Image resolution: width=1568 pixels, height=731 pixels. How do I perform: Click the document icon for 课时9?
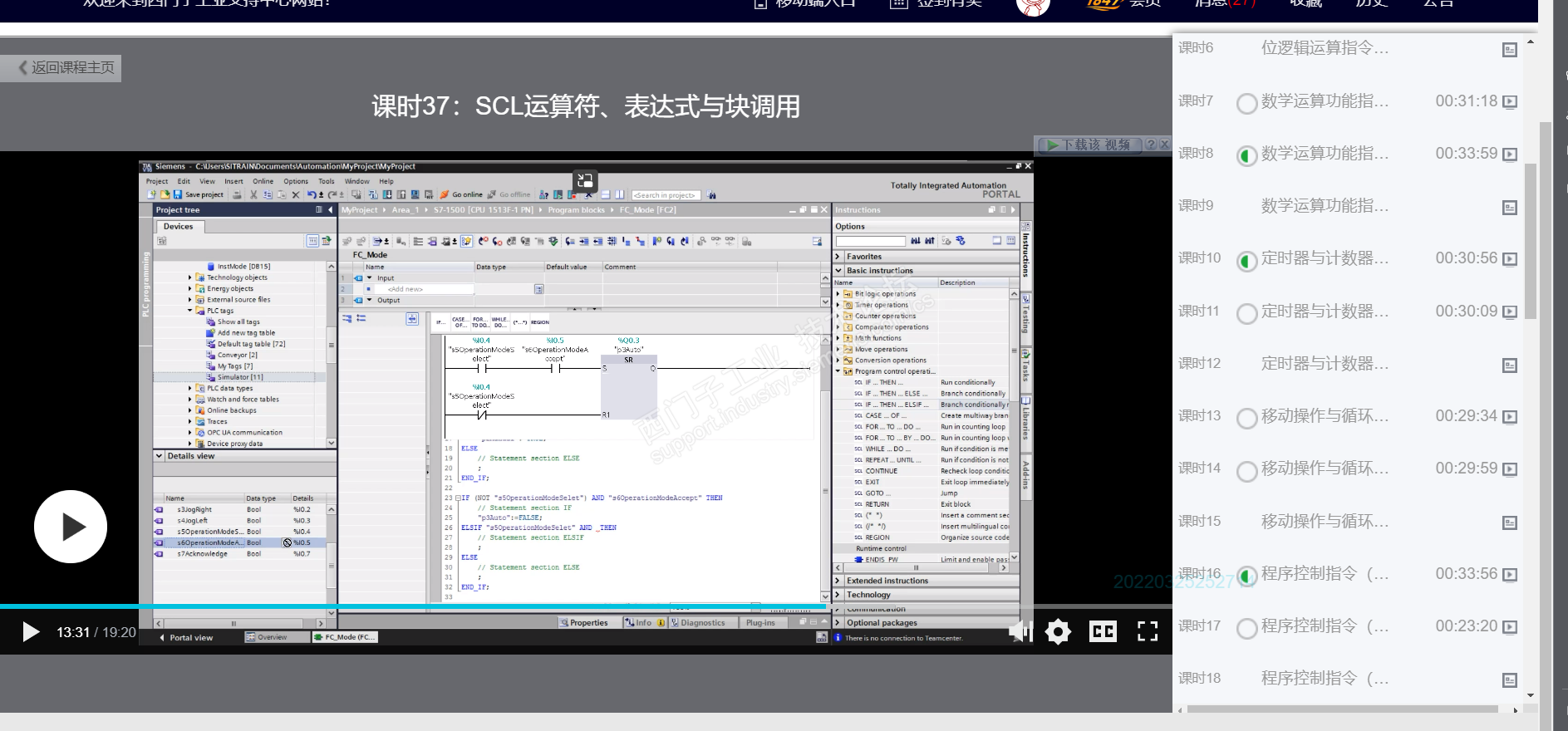[x=1510, y=208]
